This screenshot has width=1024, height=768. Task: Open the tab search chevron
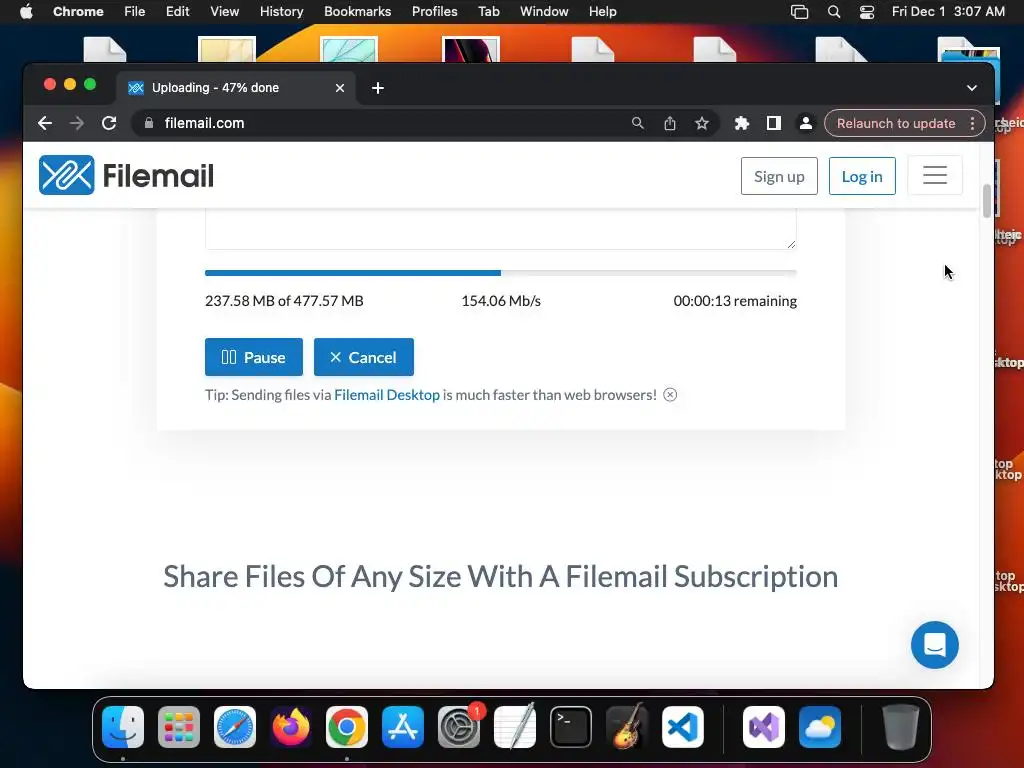[x=972, y=88]
